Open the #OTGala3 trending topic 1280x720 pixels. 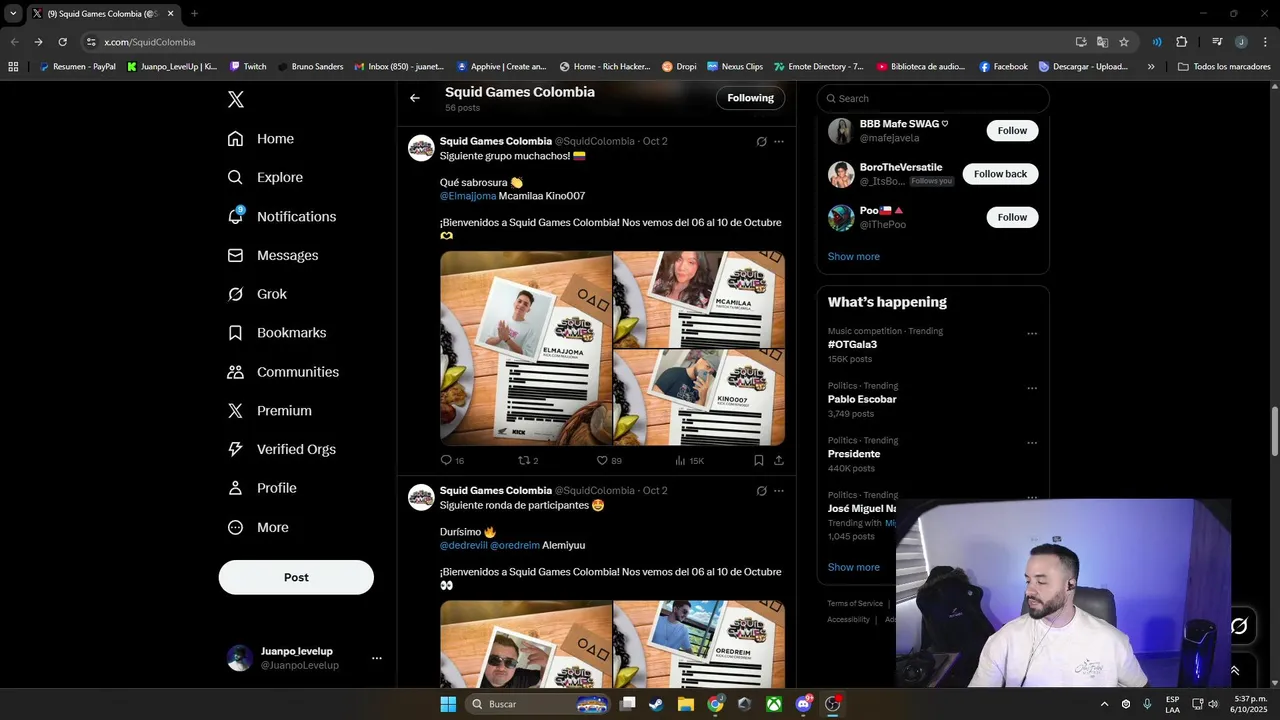point(852,345)
